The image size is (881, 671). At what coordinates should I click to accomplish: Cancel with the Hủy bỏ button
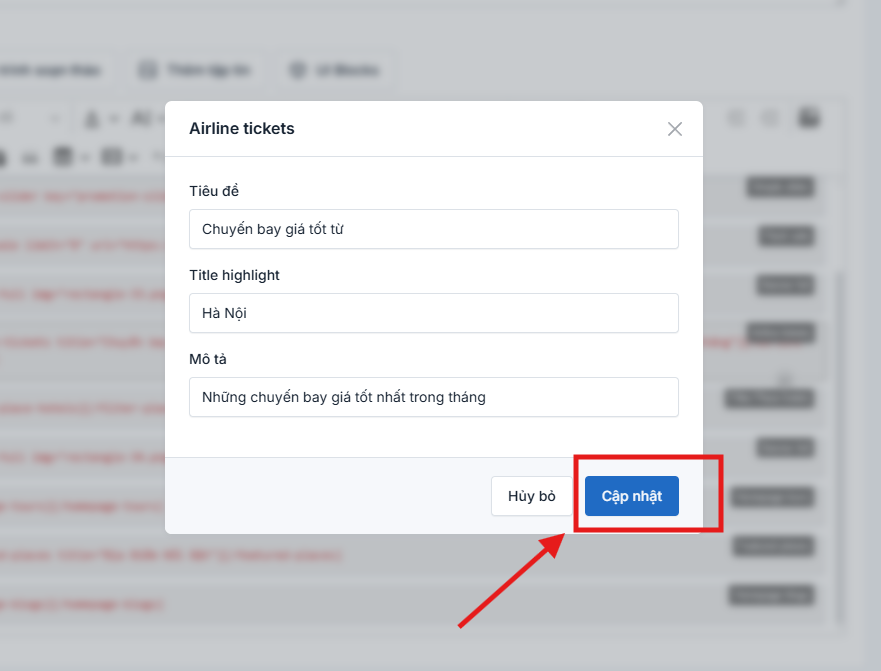[532, 496]
